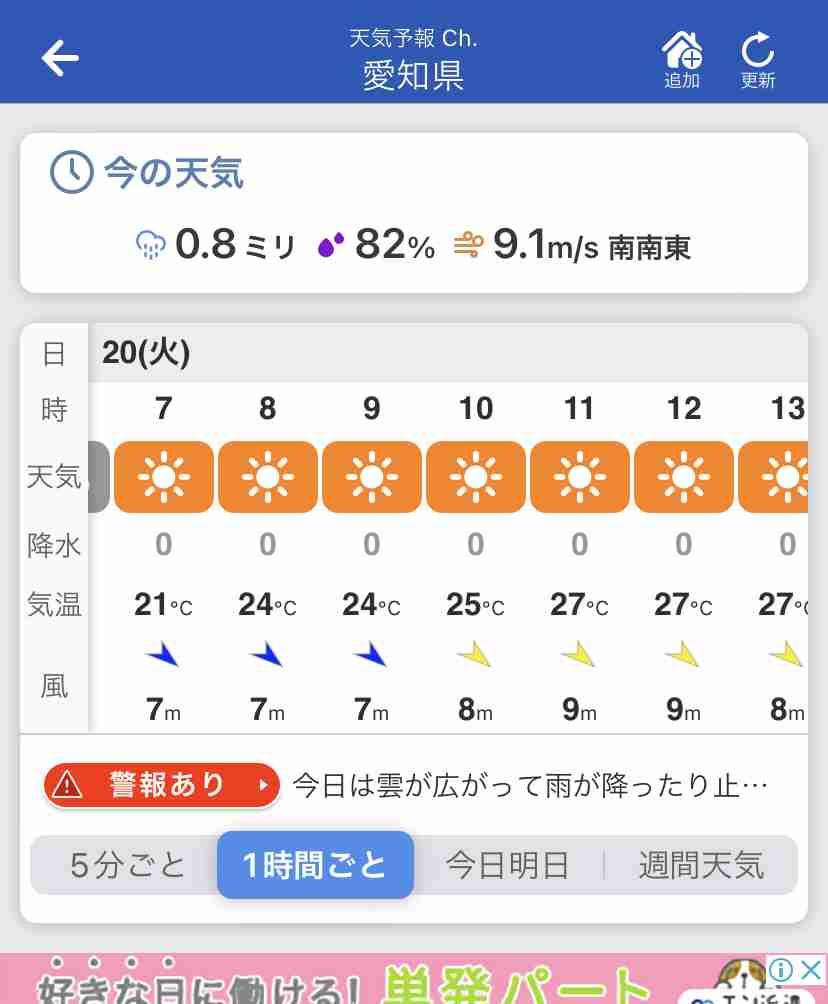Close the ad with the X button
828x1004 pixels.
[811, 969]
